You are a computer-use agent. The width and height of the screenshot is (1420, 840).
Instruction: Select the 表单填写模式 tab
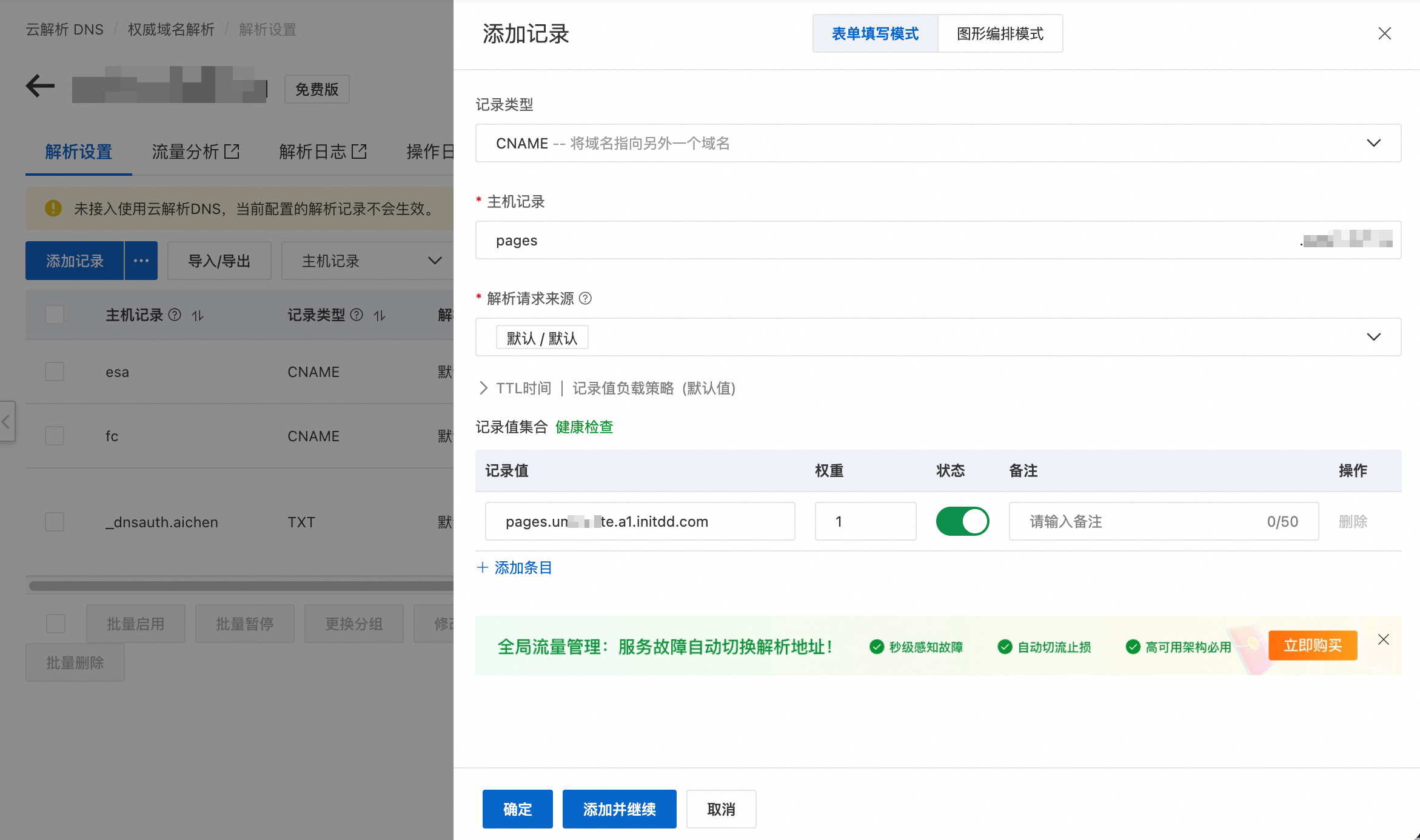pos(875,34)
